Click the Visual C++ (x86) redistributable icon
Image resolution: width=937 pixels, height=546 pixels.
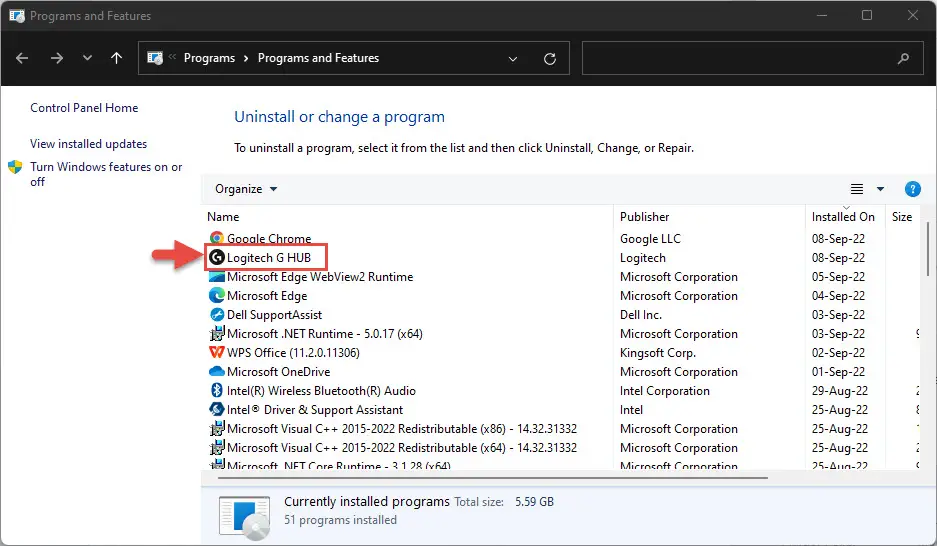217,429
